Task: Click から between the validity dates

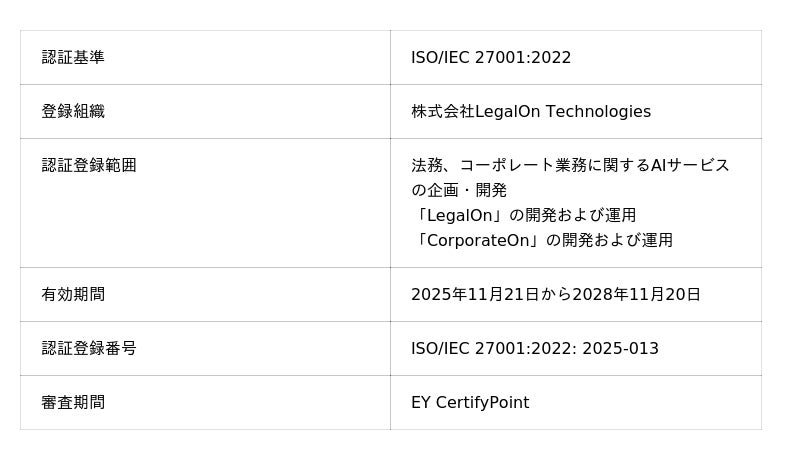Action: (555, 295)
